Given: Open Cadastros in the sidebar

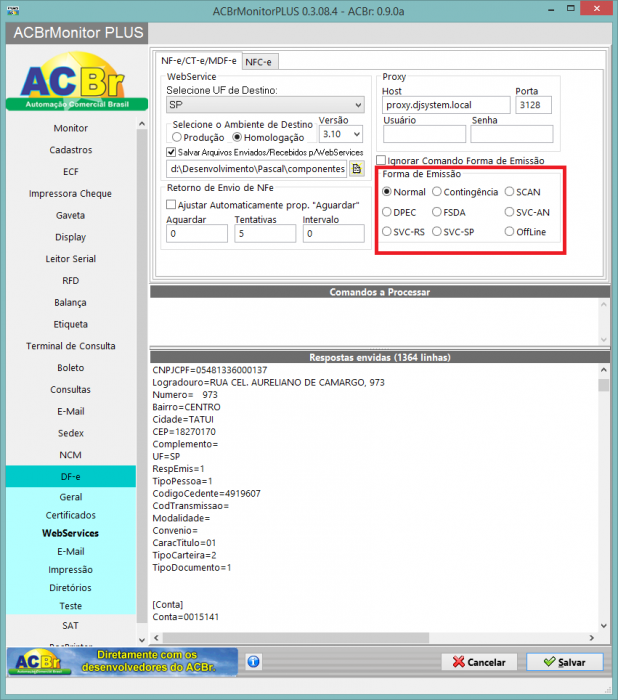Looking at the screenshot, I should (x=71, y=150).
